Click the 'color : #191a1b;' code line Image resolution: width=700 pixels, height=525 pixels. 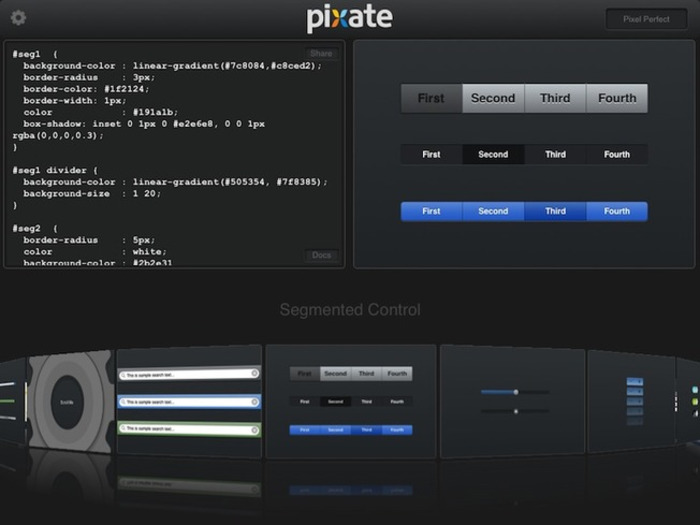point(100,112)
